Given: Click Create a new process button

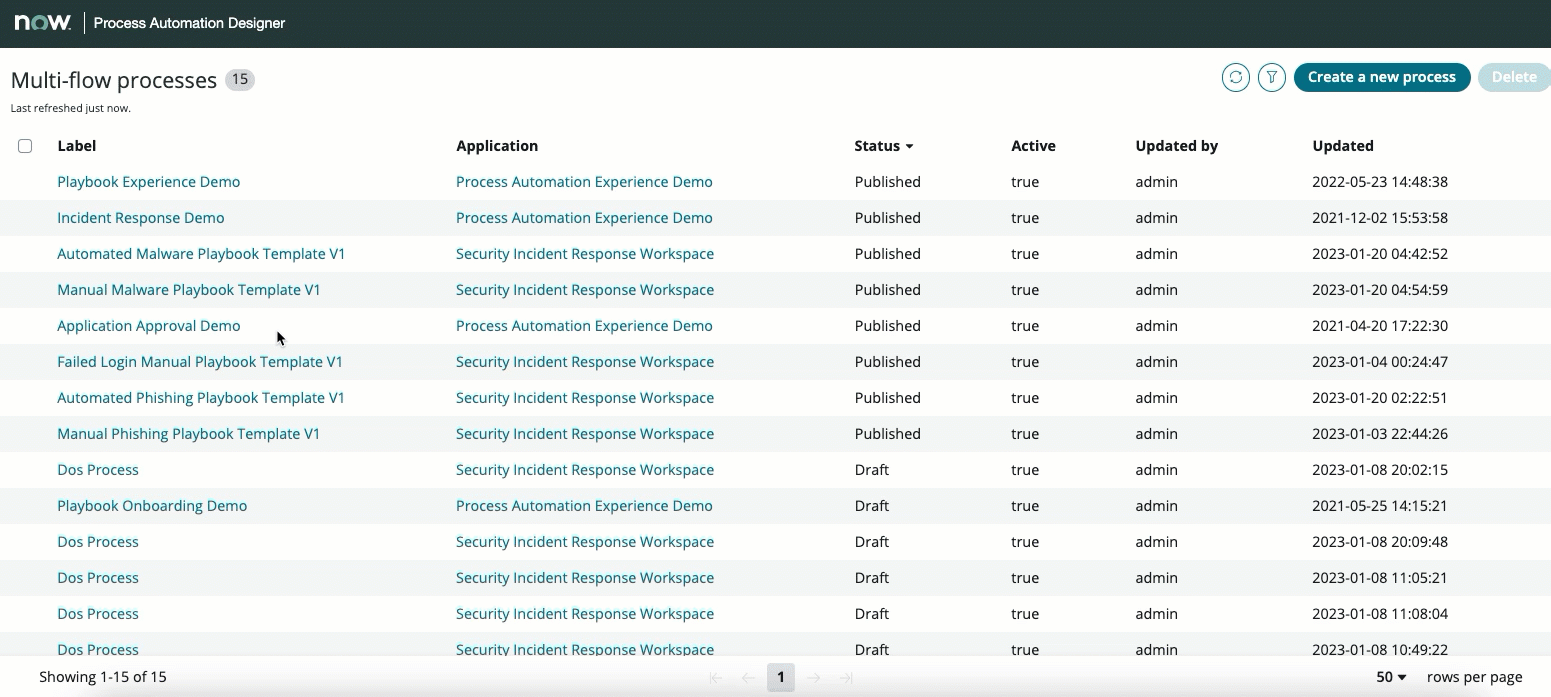Looking at the screenshot, I should click(x=1382, y=77).
